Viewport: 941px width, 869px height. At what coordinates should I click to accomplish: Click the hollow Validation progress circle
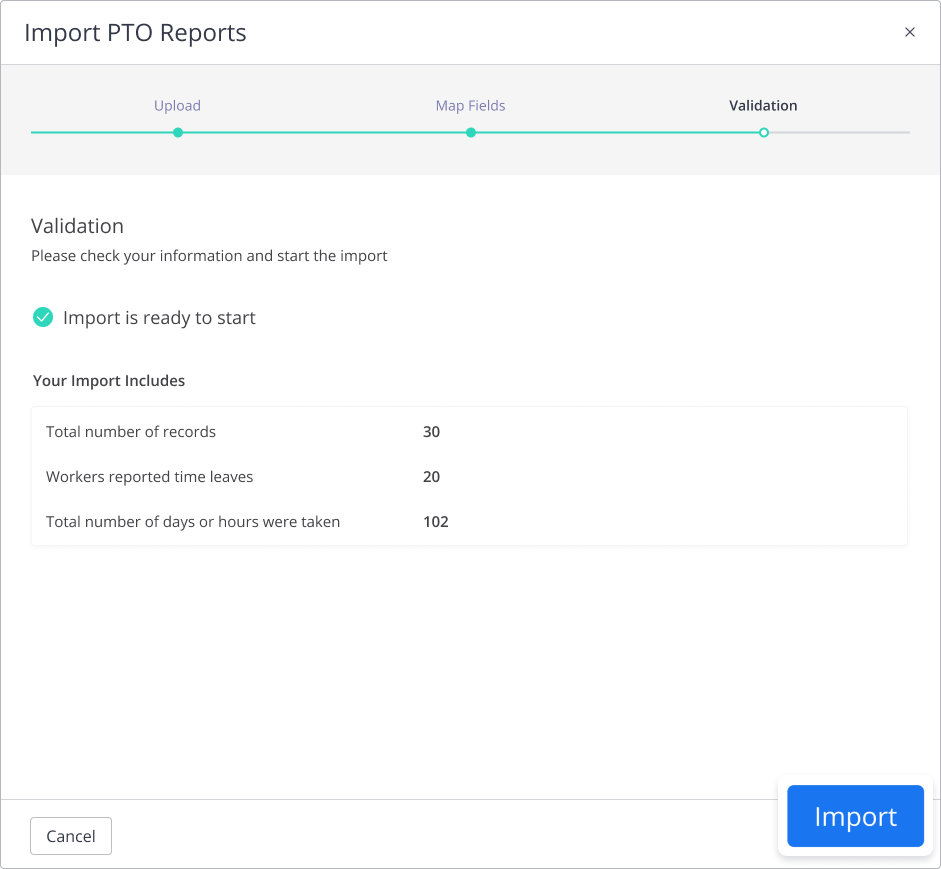[x=763, y=131]
